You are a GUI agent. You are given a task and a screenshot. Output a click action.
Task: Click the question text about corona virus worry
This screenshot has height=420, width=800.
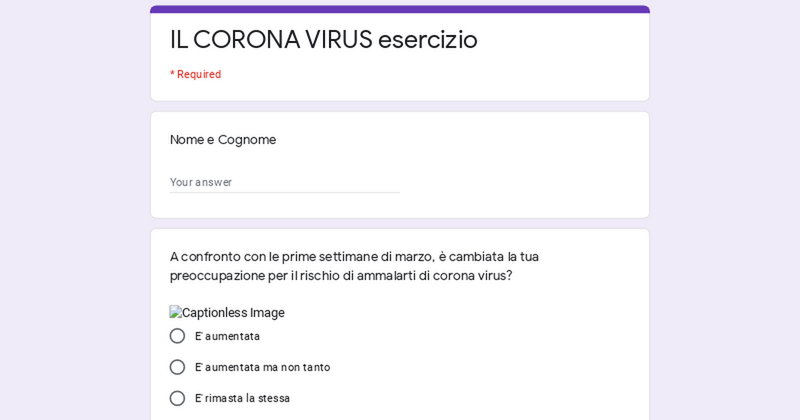click(x=354, y=257)
